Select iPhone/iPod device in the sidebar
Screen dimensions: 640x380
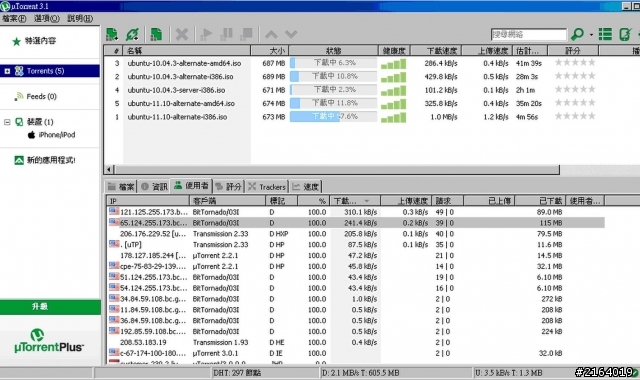(57, 135)
